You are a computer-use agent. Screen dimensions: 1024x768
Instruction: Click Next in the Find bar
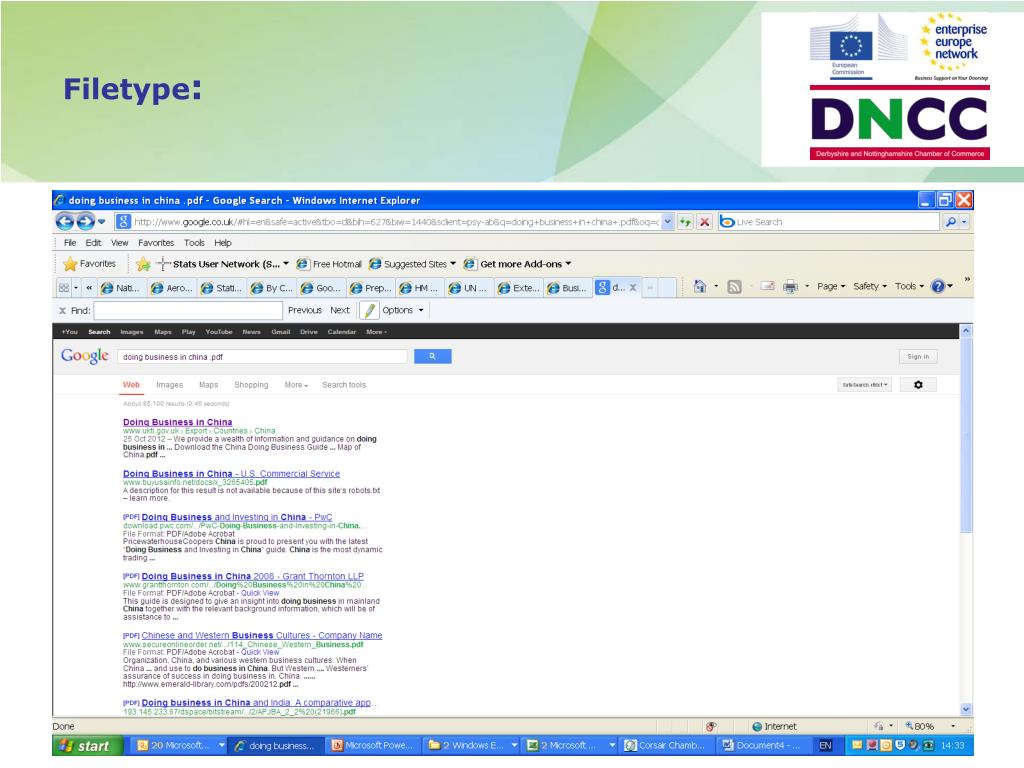click(340, 310)
